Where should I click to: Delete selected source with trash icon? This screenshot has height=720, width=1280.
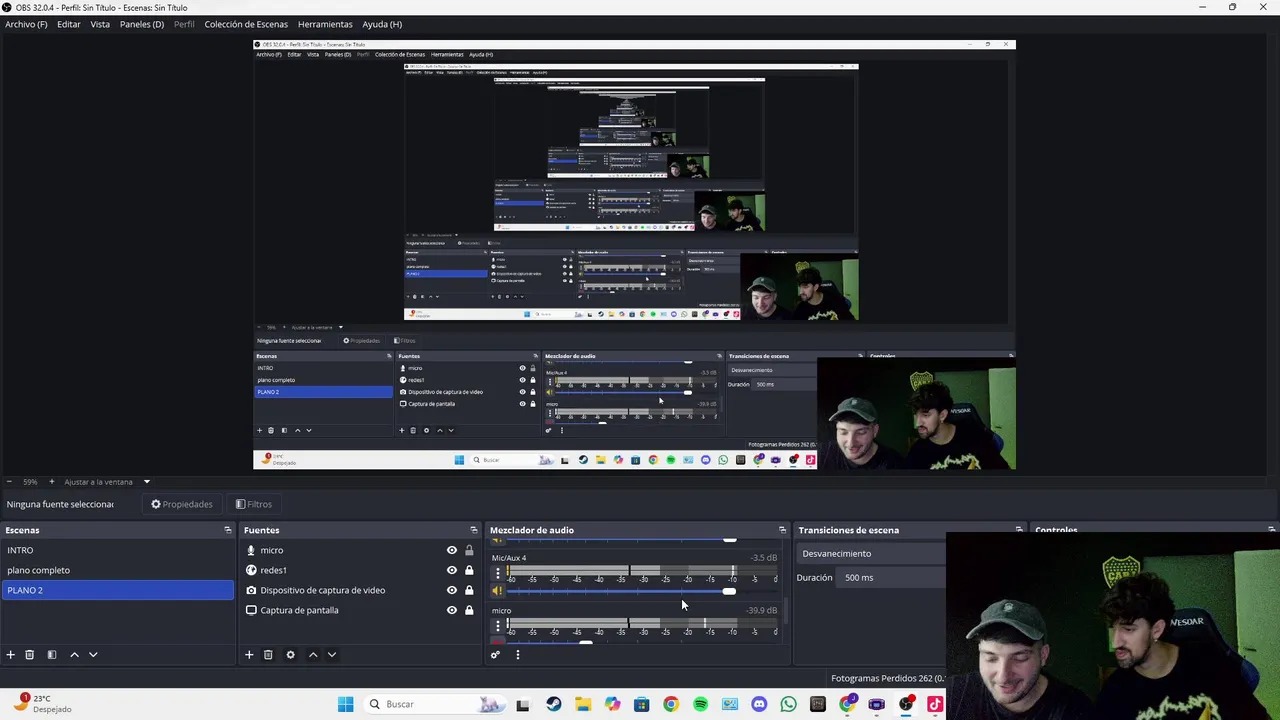268,655
